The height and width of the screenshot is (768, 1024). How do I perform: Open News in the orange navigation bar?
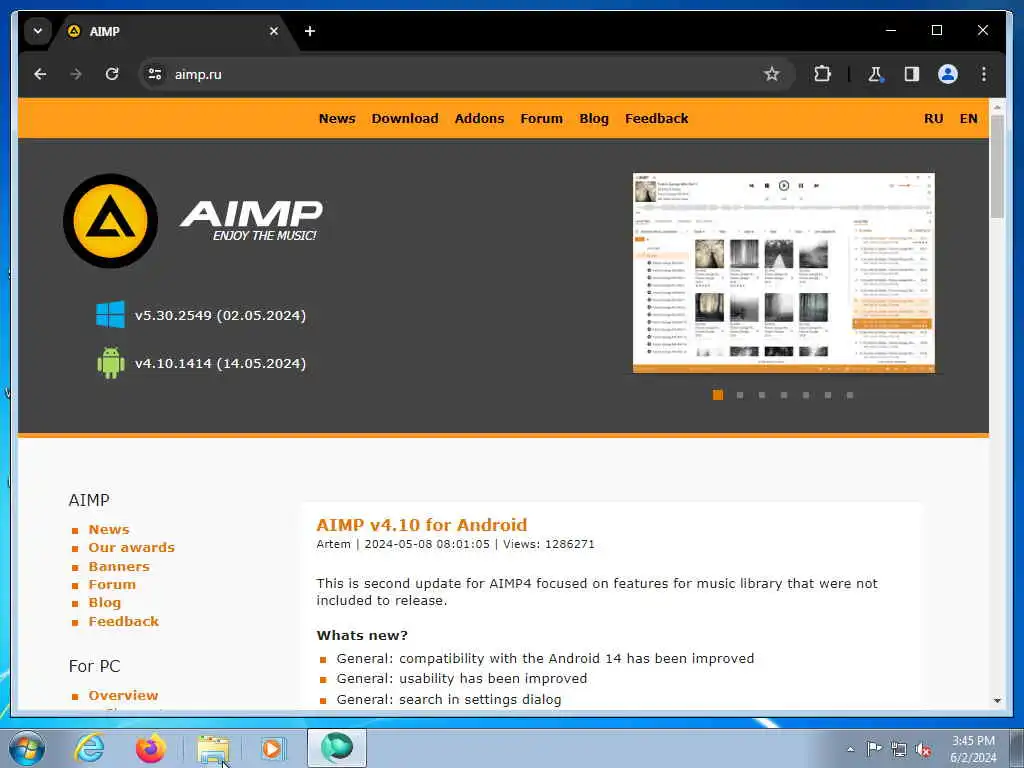[337, 119]
